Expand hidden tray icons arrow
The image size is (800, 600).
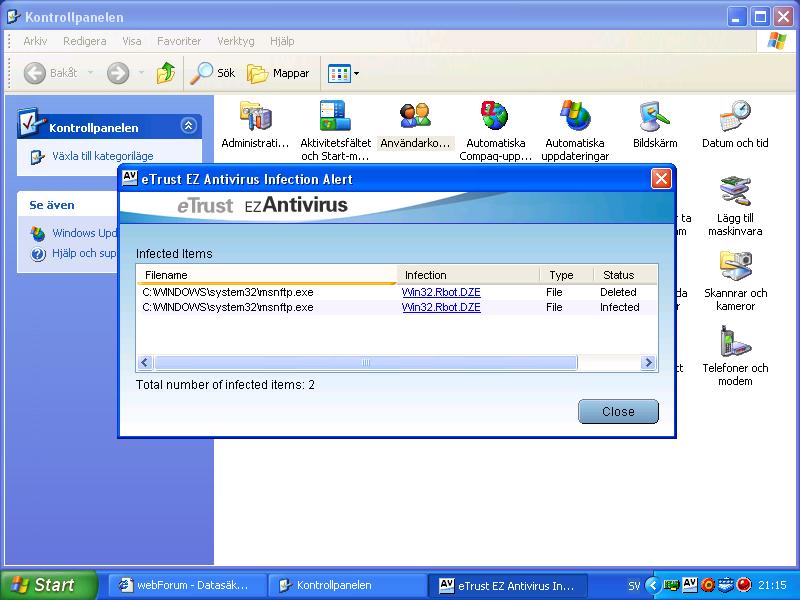653,585
